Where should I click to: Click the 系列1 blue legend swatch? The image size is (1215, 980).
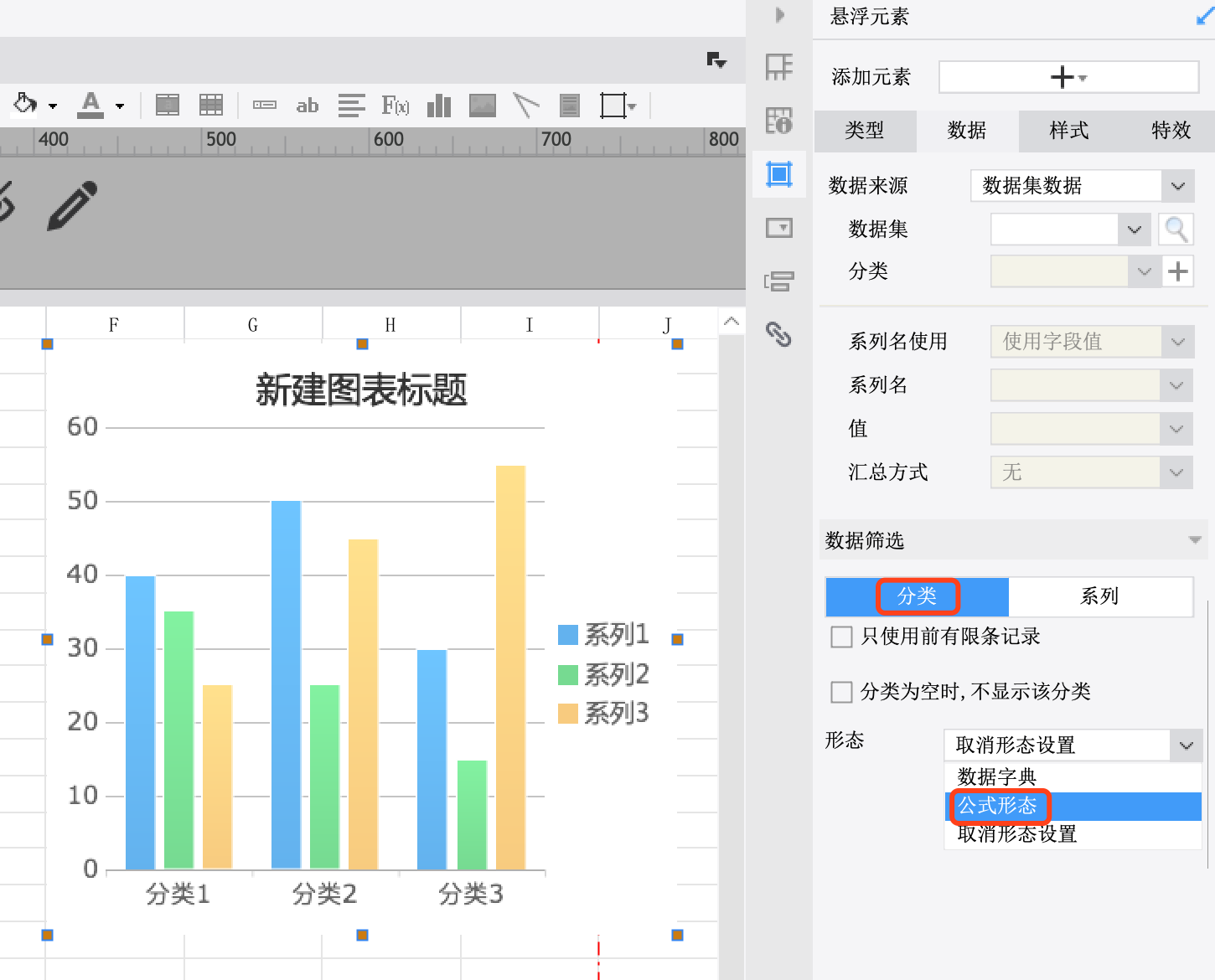(568, 635)
